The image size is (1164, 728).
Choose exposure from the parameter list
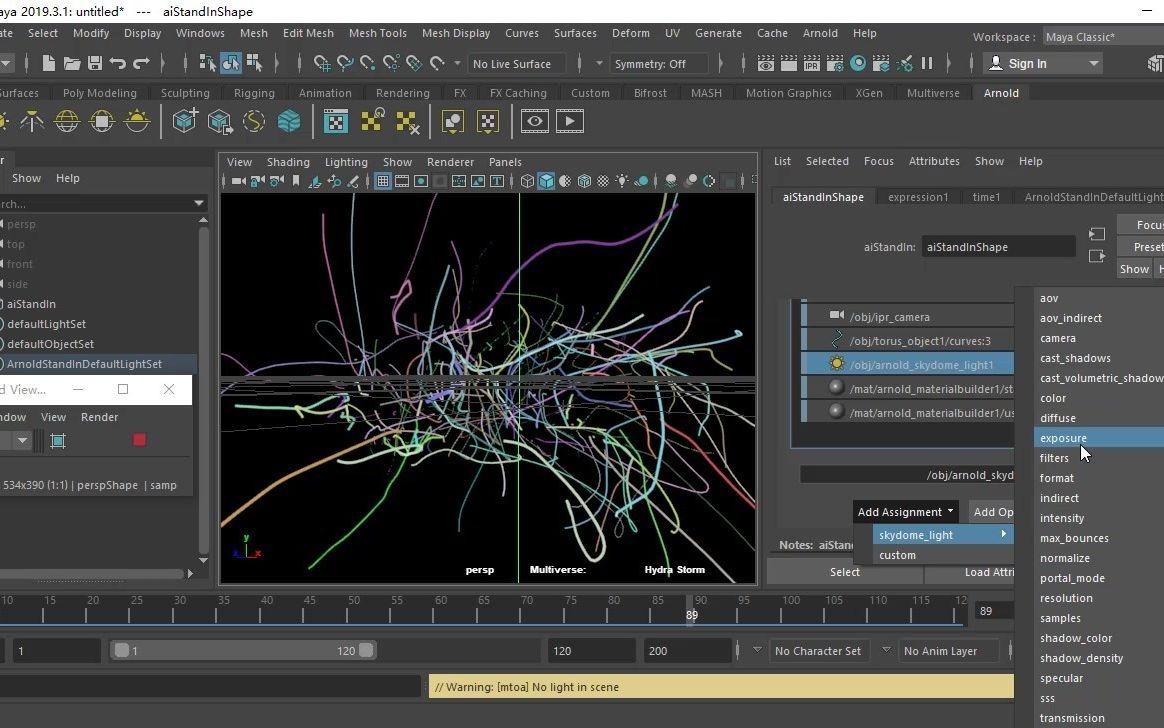[x=1063, y=438]
